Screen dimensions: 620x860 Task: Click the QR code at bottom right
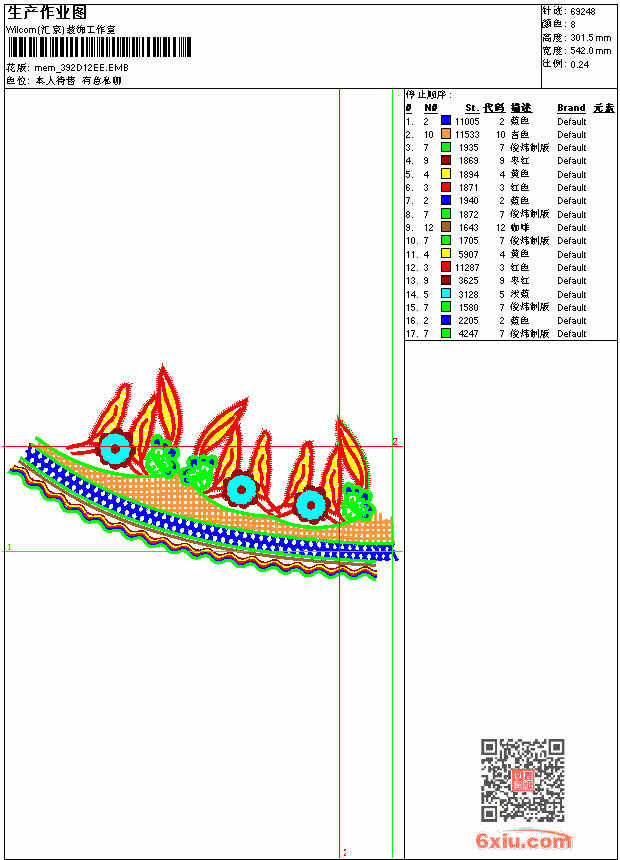522,780
